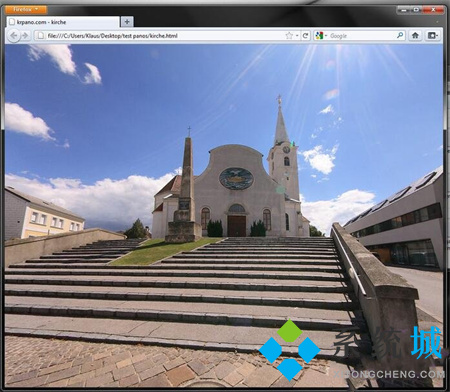The width and height of the screenshot is (450, 392).
Task: Run search with the magnifier icon
Action: tap(400, 35)
